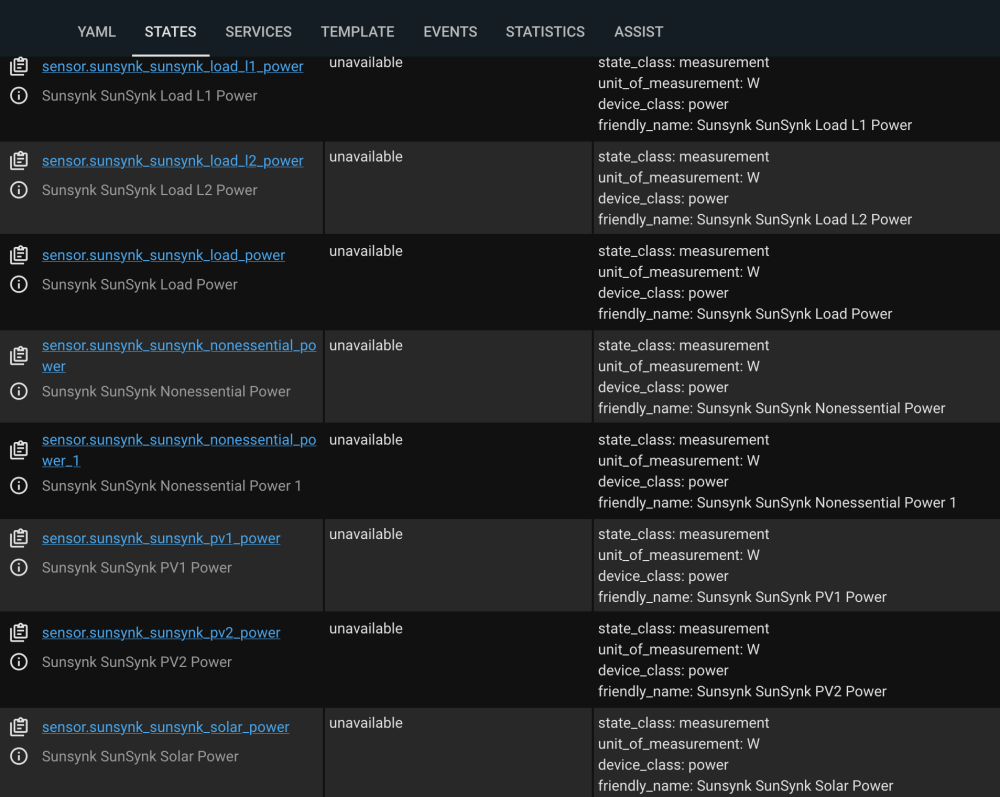Copy entity ID for load_l1_power sensor
Screen dimensions: 1000x797
click(x=19, y=66)
